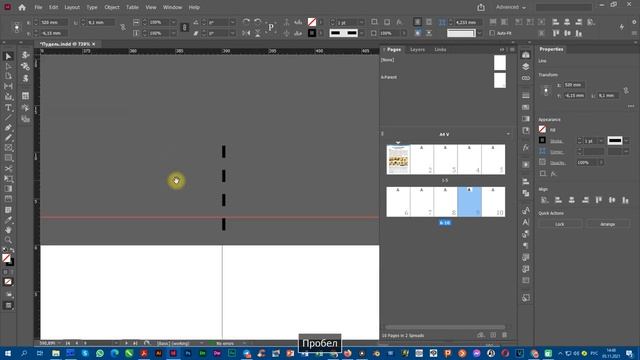Open the Advanced workspace dropdown

[x=511, y=7]
